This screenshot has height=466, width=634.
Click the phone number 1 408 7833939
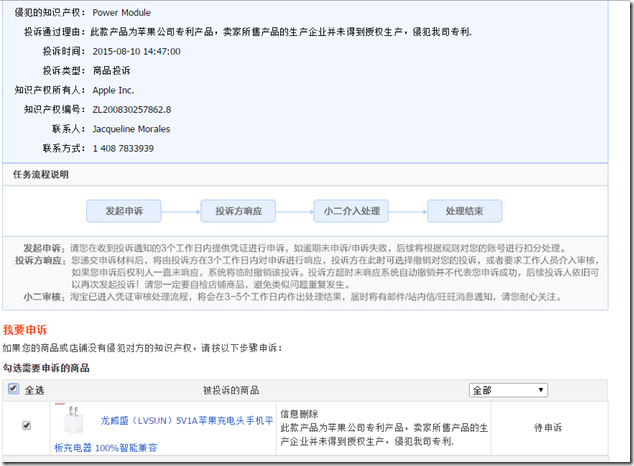(123, 148)
